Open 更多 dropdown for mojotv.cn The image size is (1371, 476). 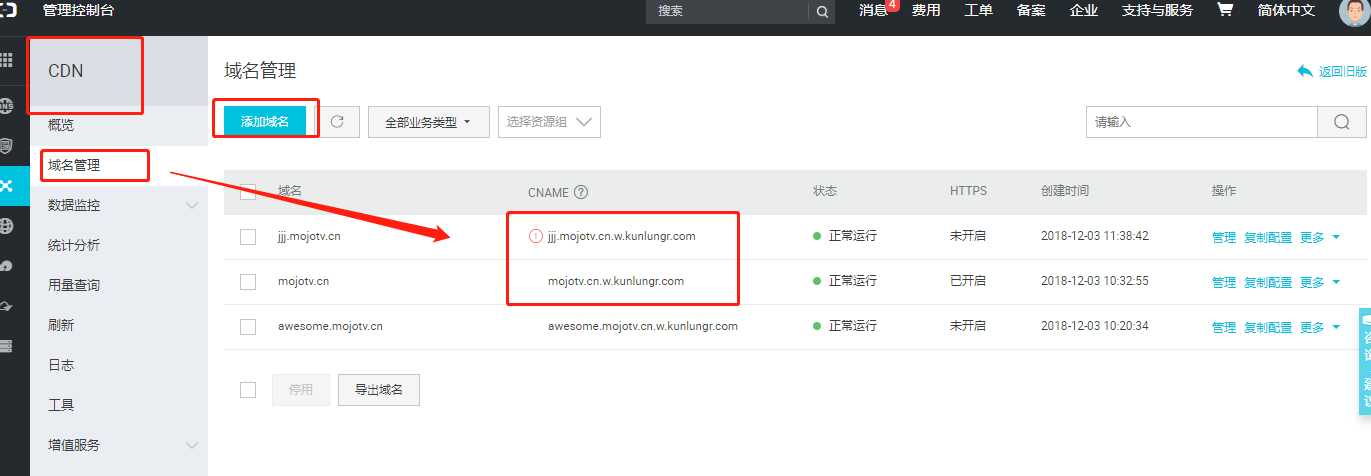(x=1319, y=282)
